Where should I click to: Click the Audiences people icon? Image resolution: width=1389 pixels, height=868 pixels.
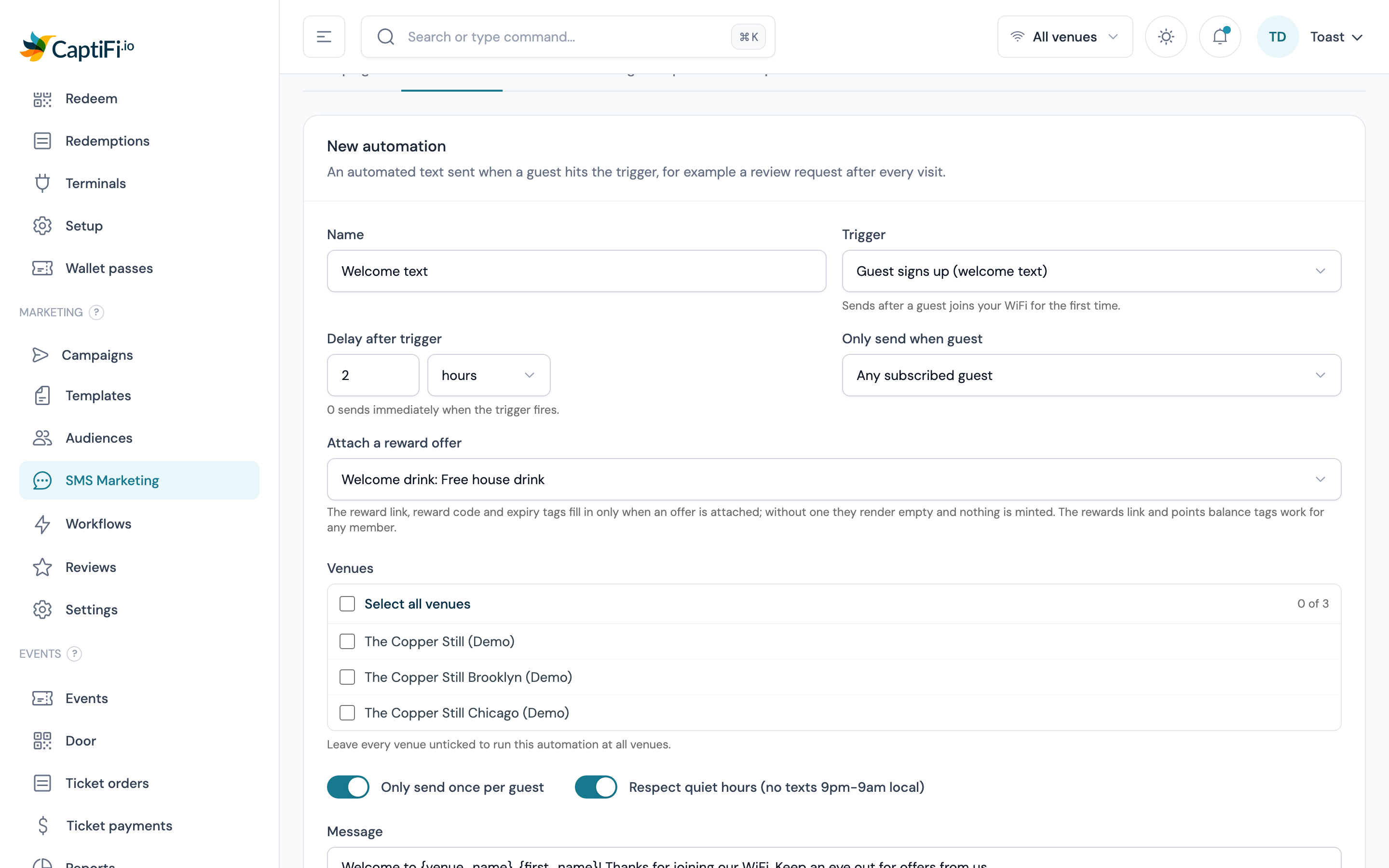pyautogui.click(x=42, y=438)
